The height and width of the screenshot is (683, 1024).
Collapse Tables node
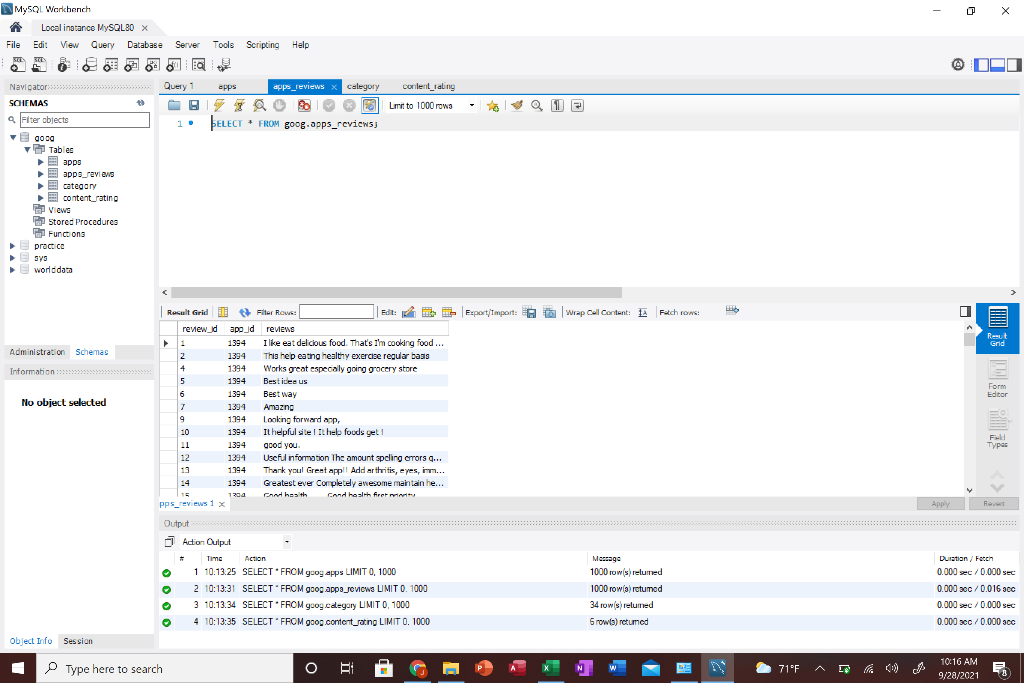pyautogui.click(x=27, y=150)
